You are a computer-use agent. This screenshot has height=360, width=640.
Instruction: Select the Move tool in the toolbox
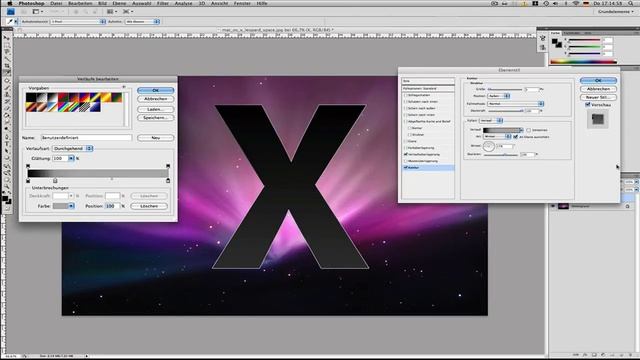pos(7,38)
